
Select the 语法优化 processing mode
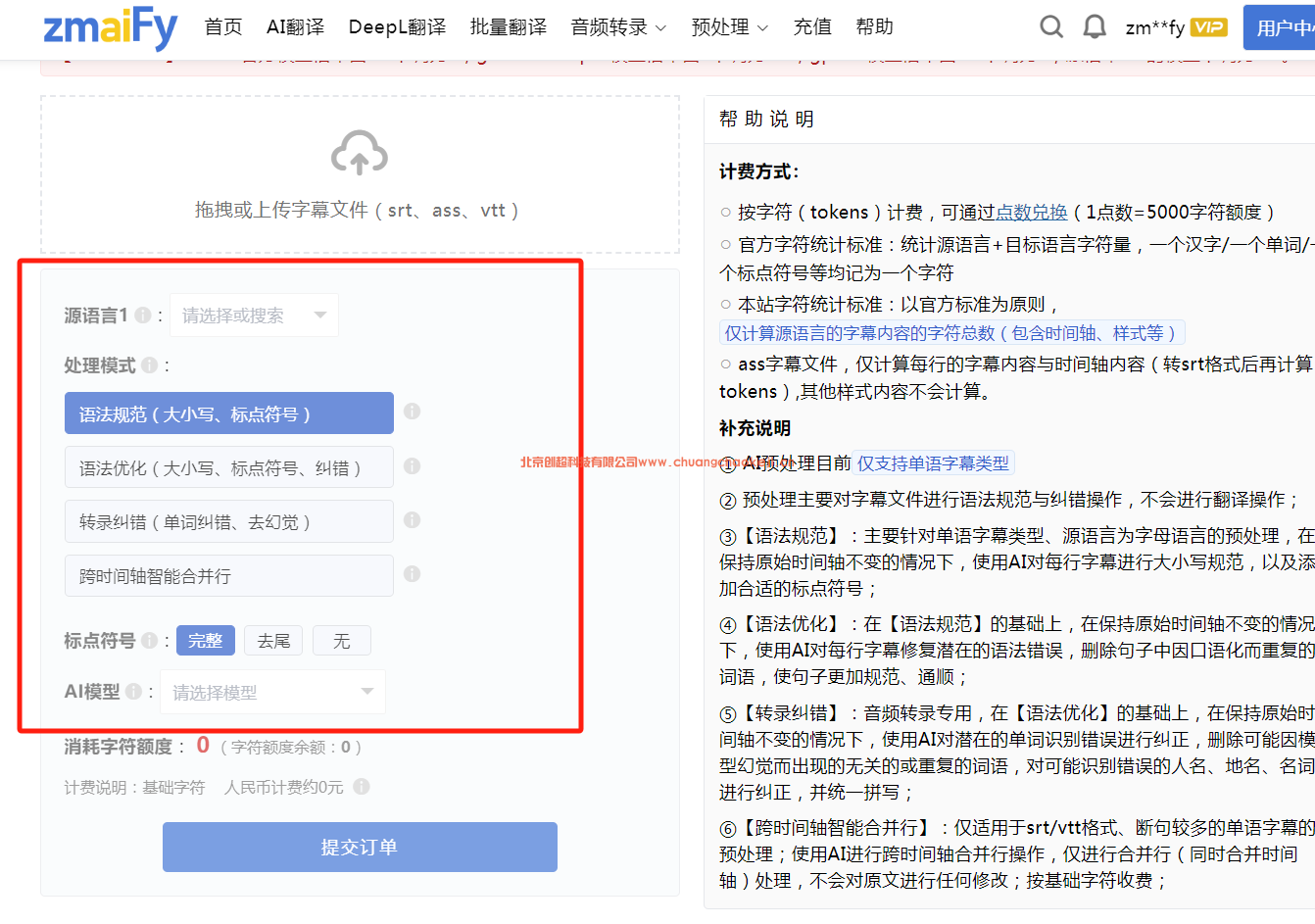tap(228, 466)
